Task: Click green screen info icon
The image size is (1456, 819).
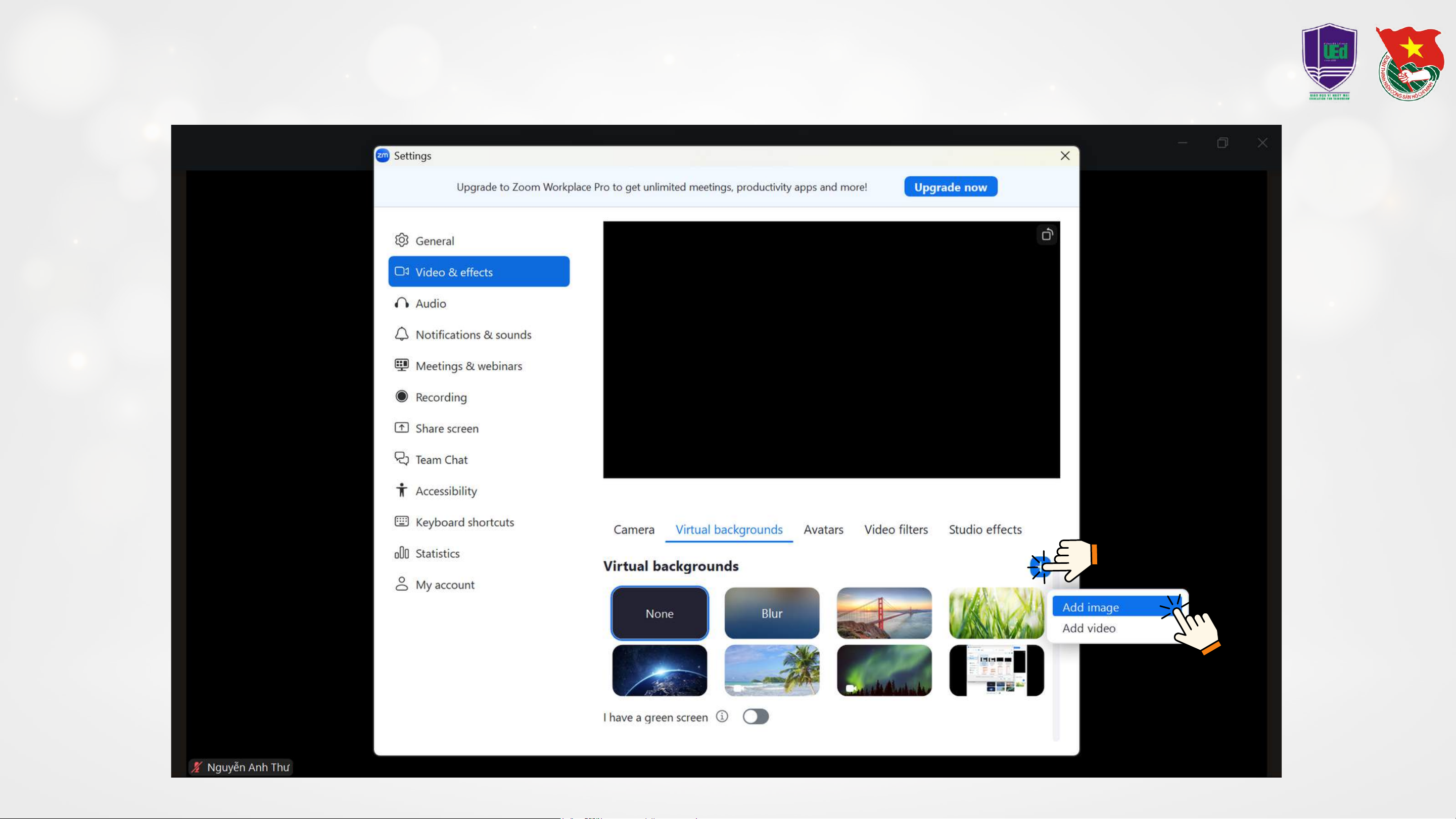Action: 722,716
